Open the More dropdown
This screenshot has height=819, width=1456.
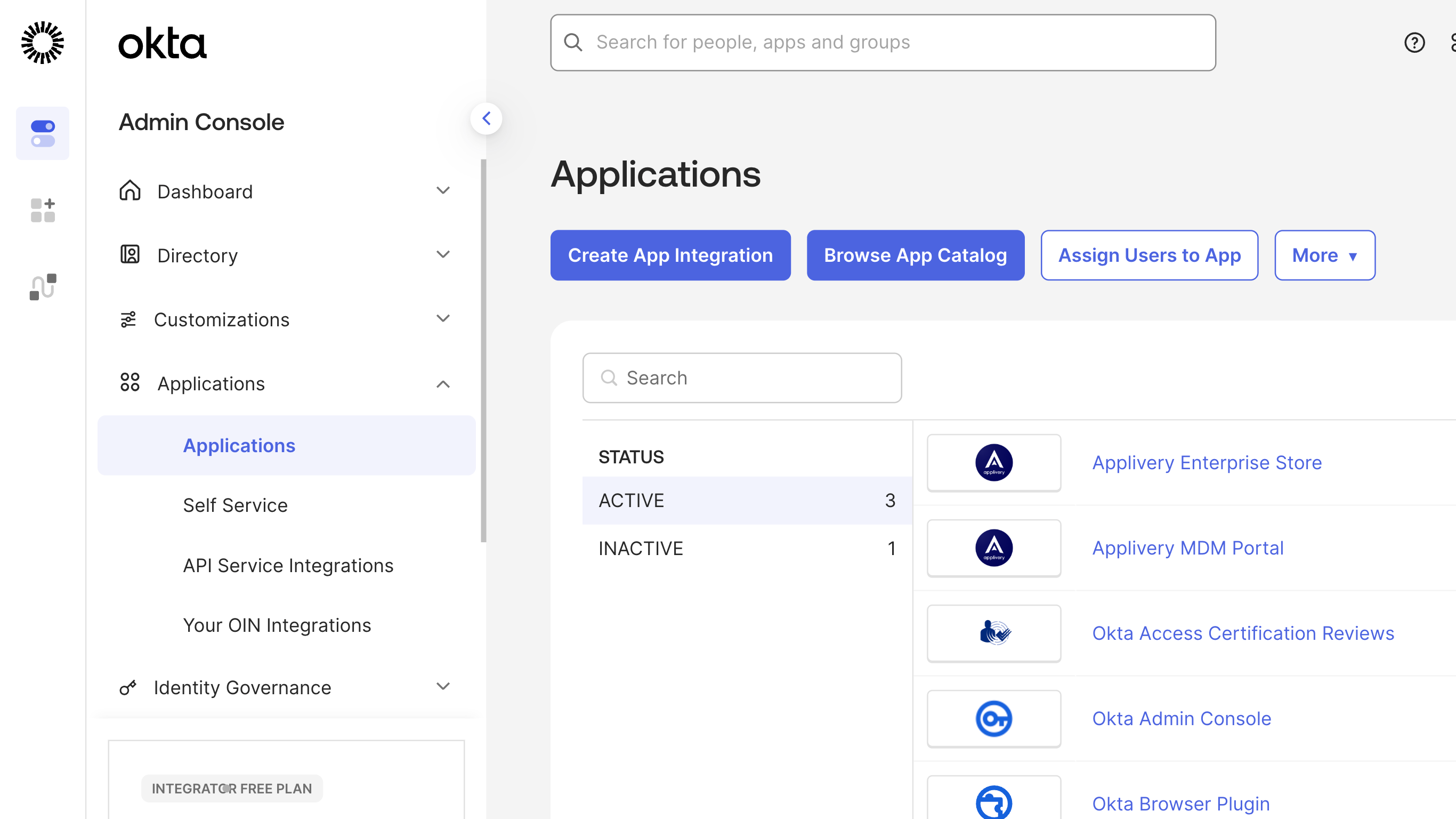tap(1325, 255)
